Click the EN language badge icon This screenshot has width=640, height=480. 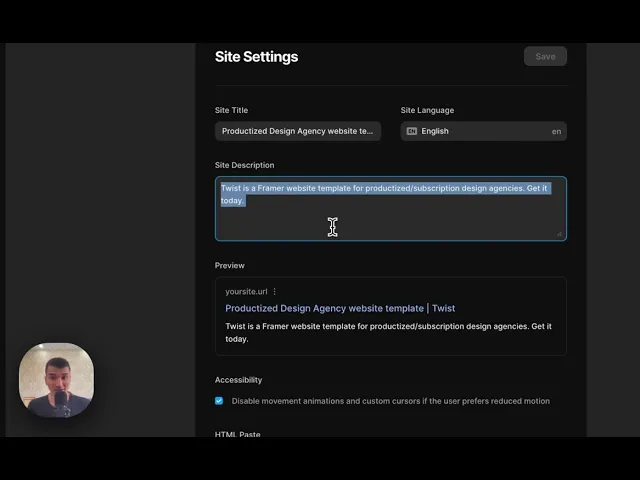[x=411, y=131]
